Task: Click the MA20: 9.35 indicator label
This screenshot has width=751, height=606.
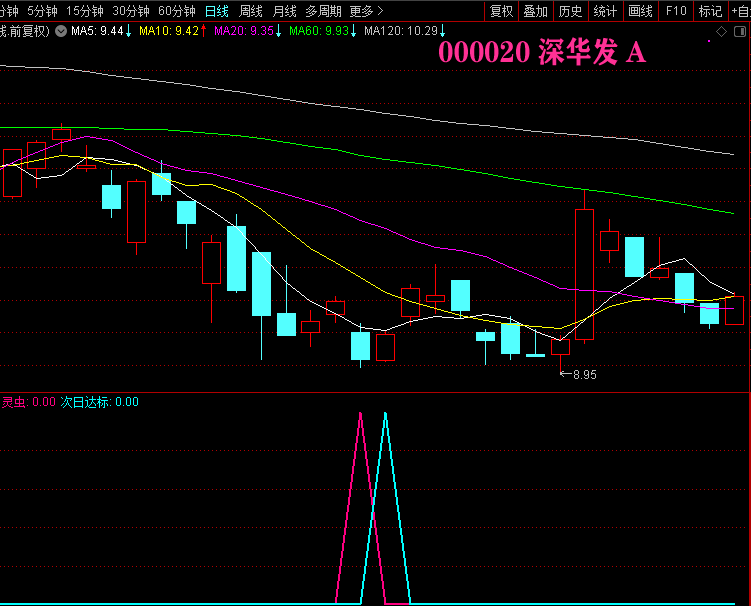Action: coord(248,31)
